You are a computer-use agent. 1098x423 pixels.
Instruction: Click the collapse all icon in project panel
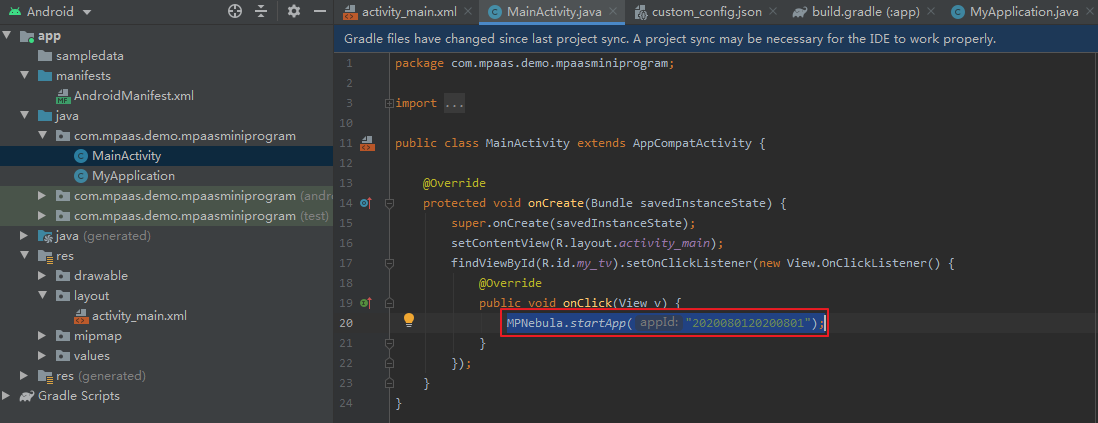point(261,12)
